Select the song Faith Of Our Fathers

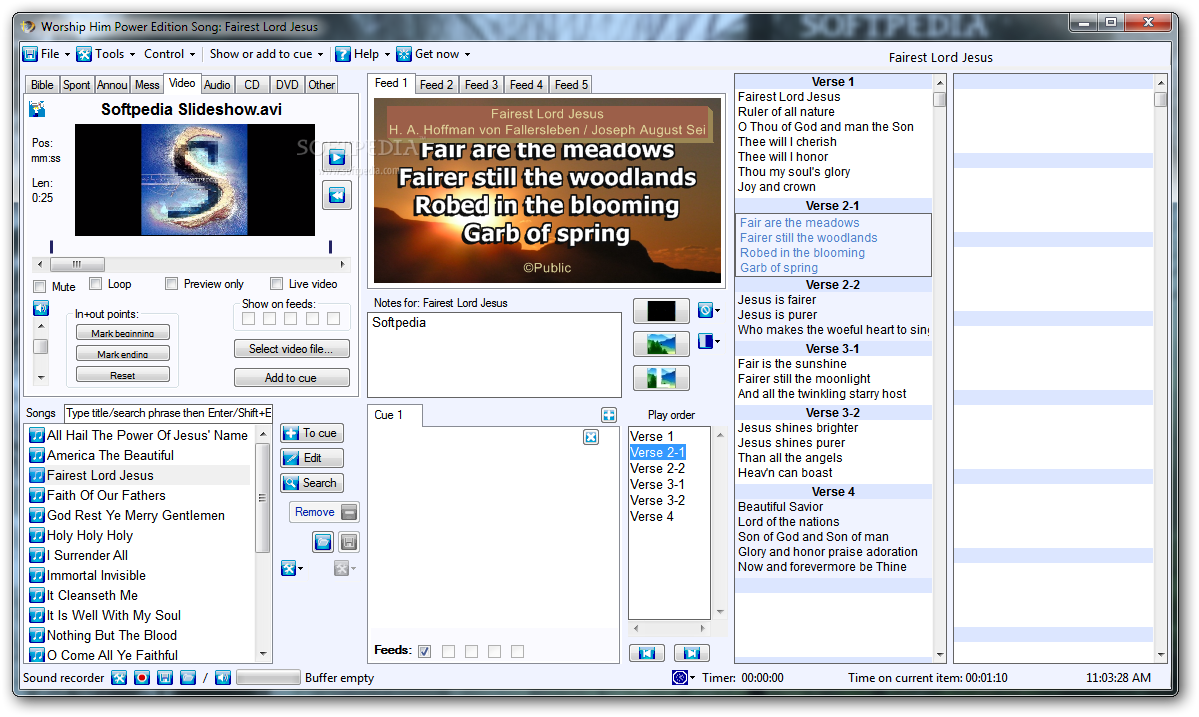click(106, 495)
